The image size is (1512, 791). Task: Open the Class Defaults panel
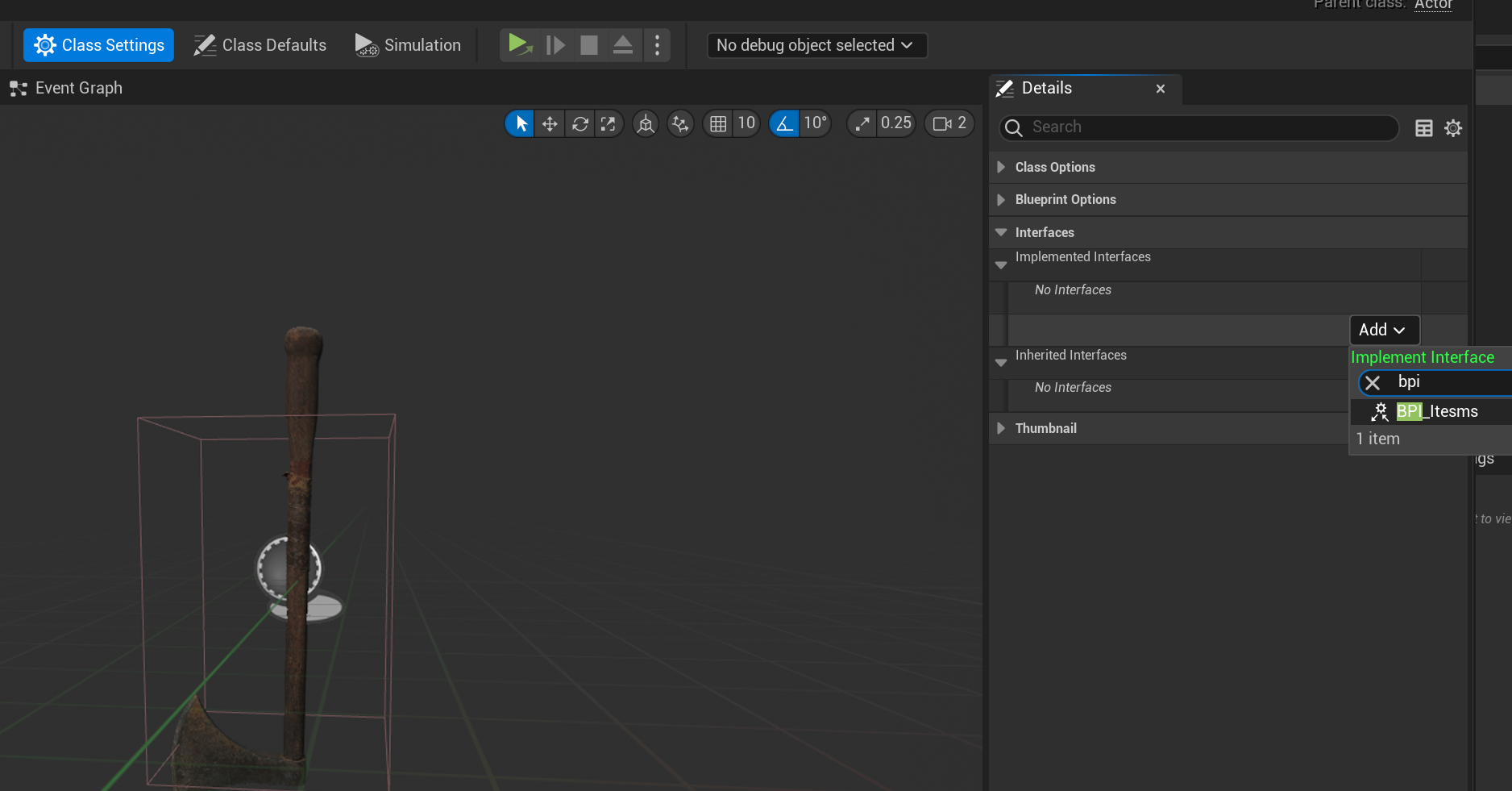260,45
